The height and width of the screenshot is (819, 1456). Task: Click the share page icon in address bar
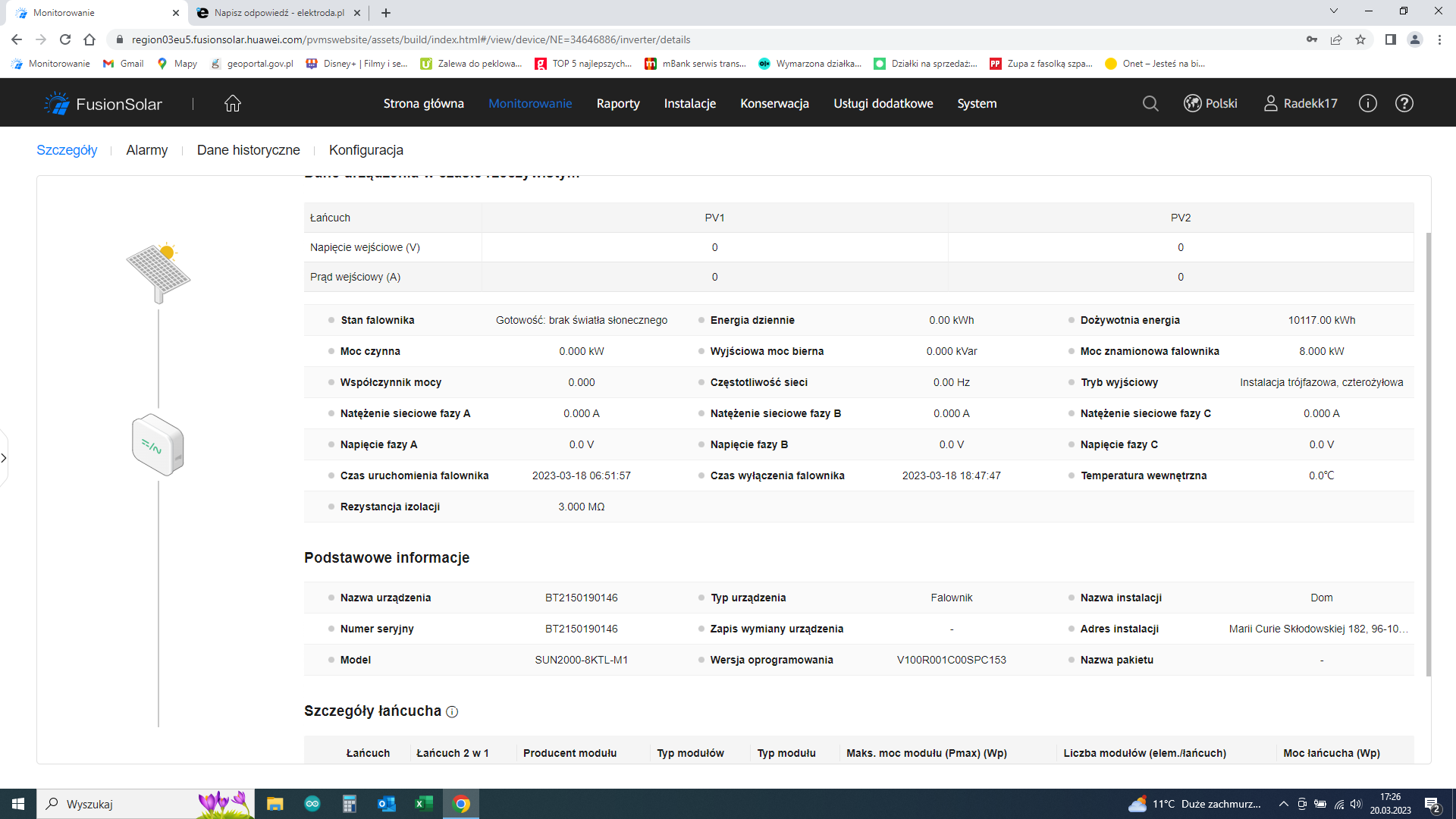coord(1336,39)
